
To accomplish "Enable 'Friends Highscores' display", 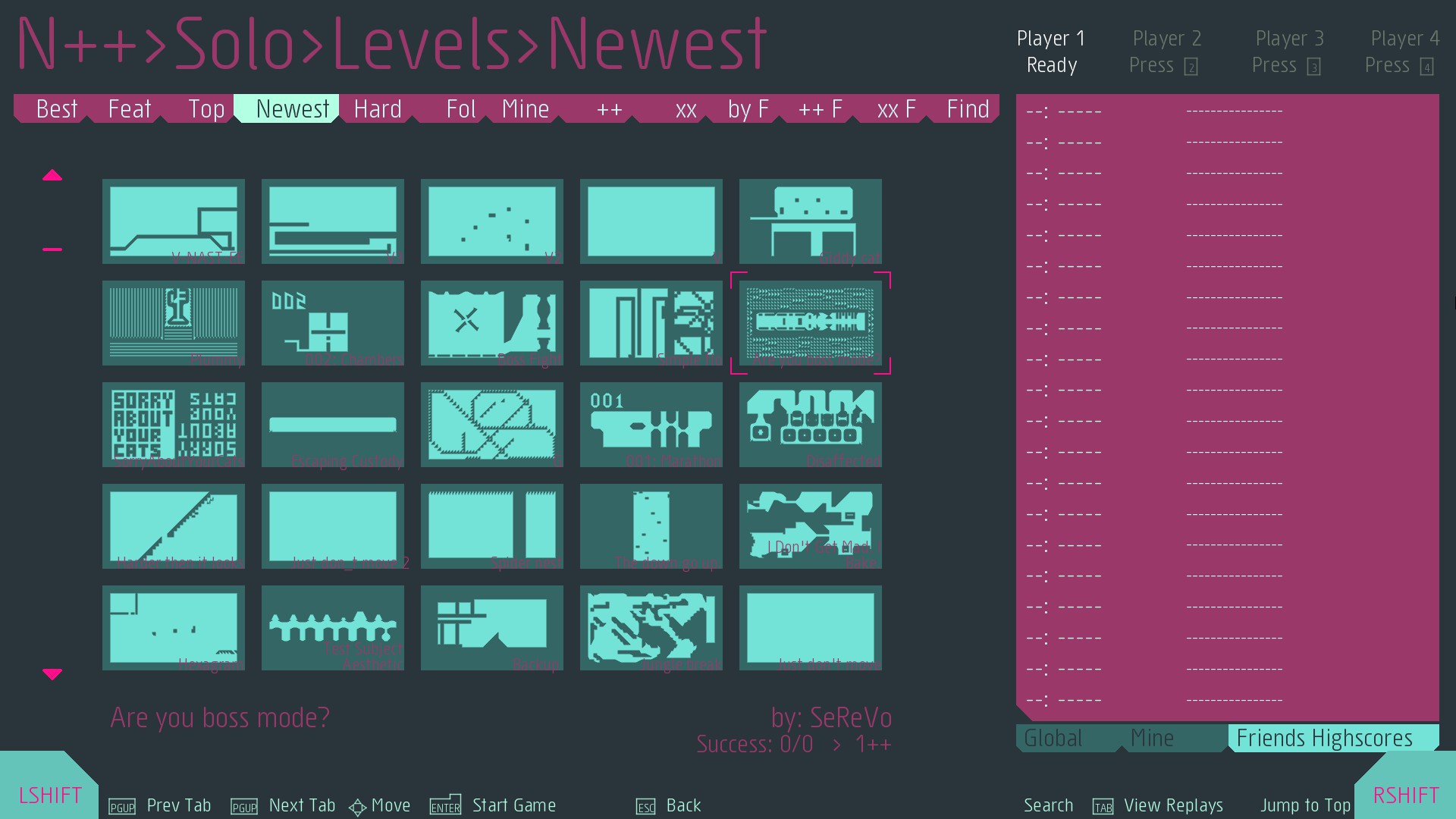I will (x=1321, y=737).
